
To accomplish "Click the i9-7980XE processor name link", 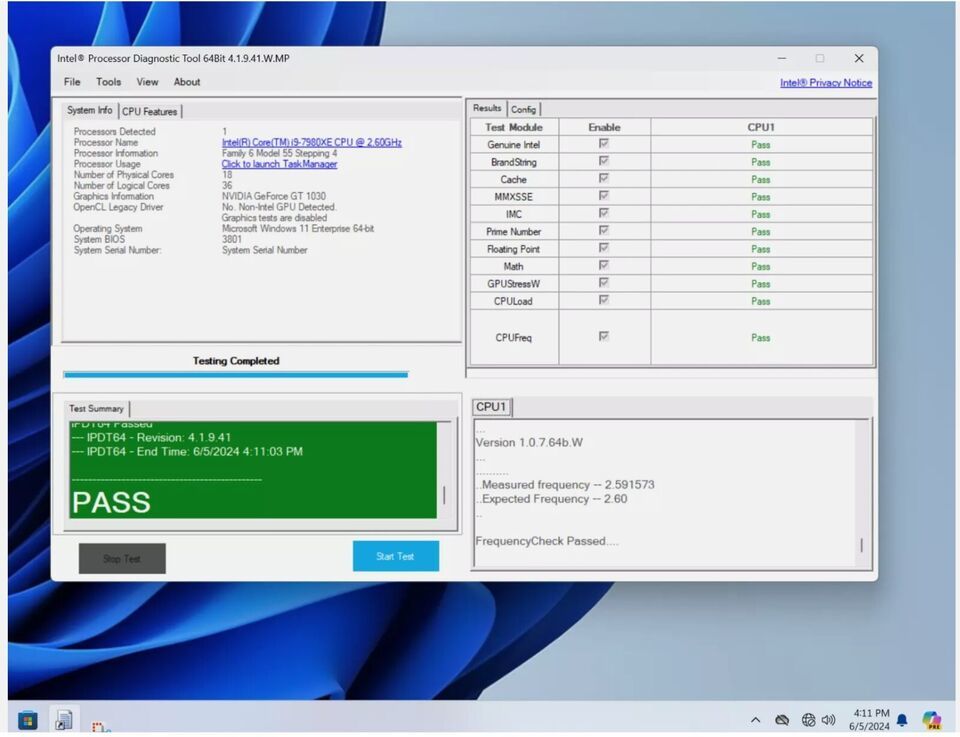I will coord(312,143).
